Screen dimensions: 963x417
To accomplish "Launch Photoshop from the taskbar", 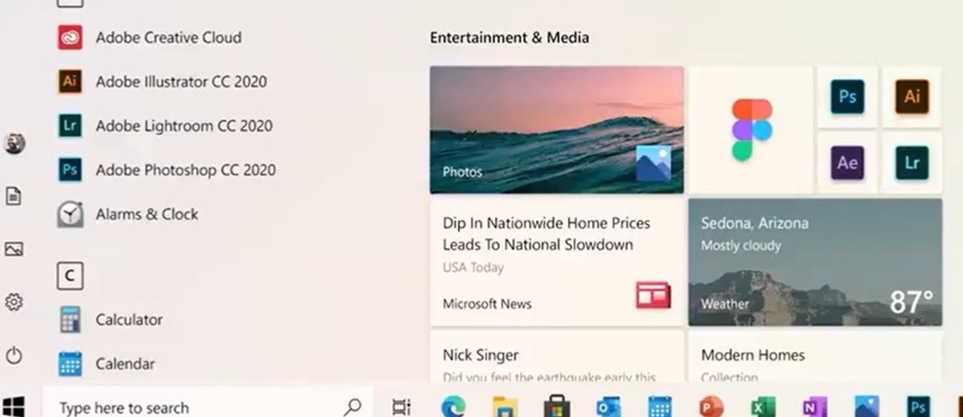I will pyautogui.click(x=918, y=407).
